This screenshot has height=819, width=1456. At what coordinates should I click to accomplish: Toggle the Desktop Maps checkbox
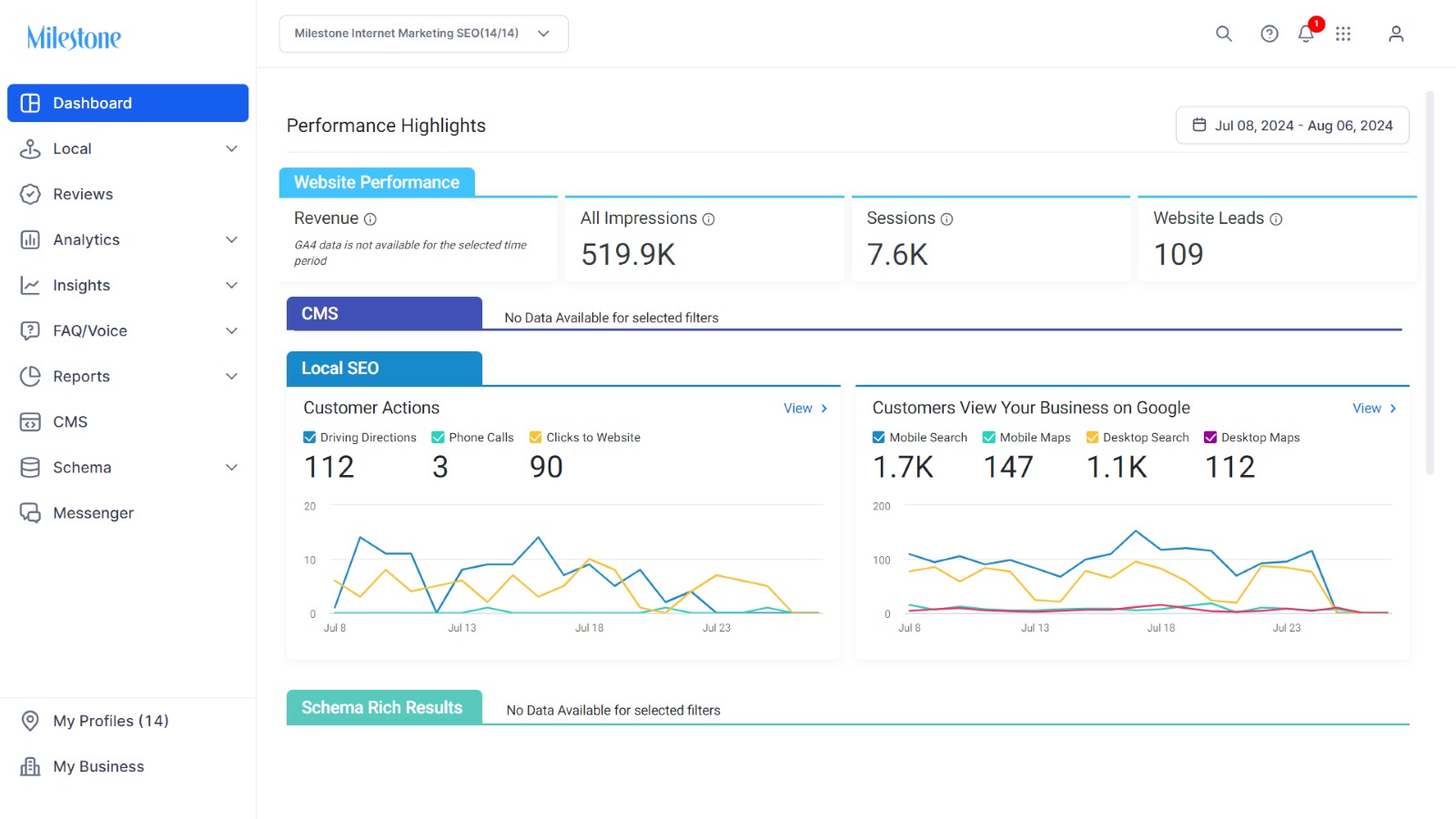[x=1210, y=438]
